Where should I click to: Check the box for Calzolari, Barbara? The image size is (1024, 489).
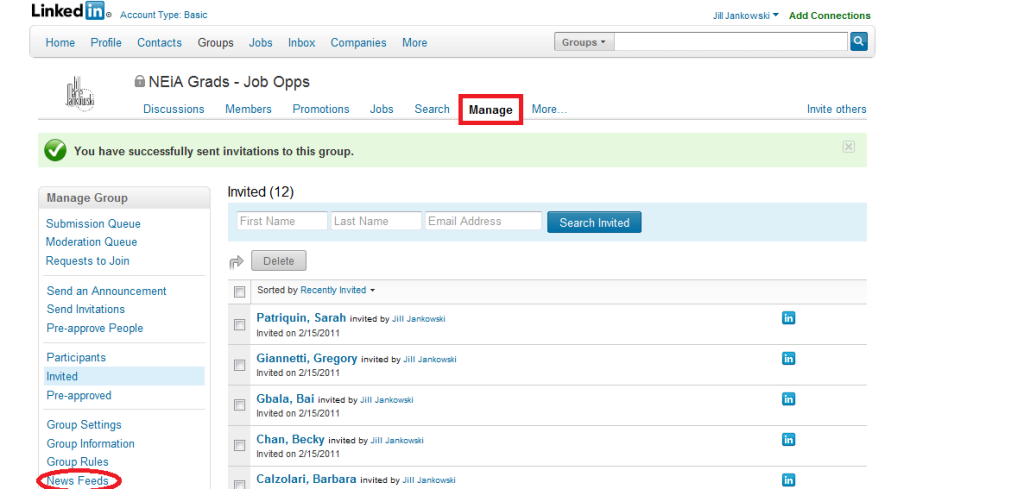[240, 484]
